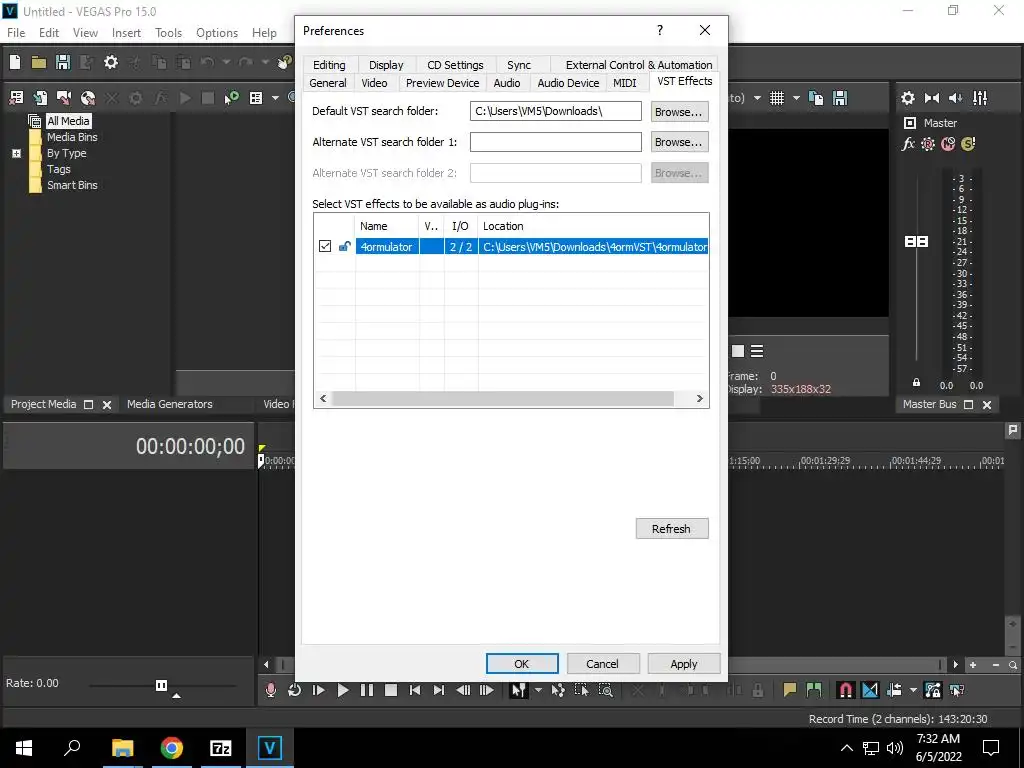Viewport: 1024px width, 768px height.
Task: Switch to the Editing preferences tab
Action: (x=329, y=65)
